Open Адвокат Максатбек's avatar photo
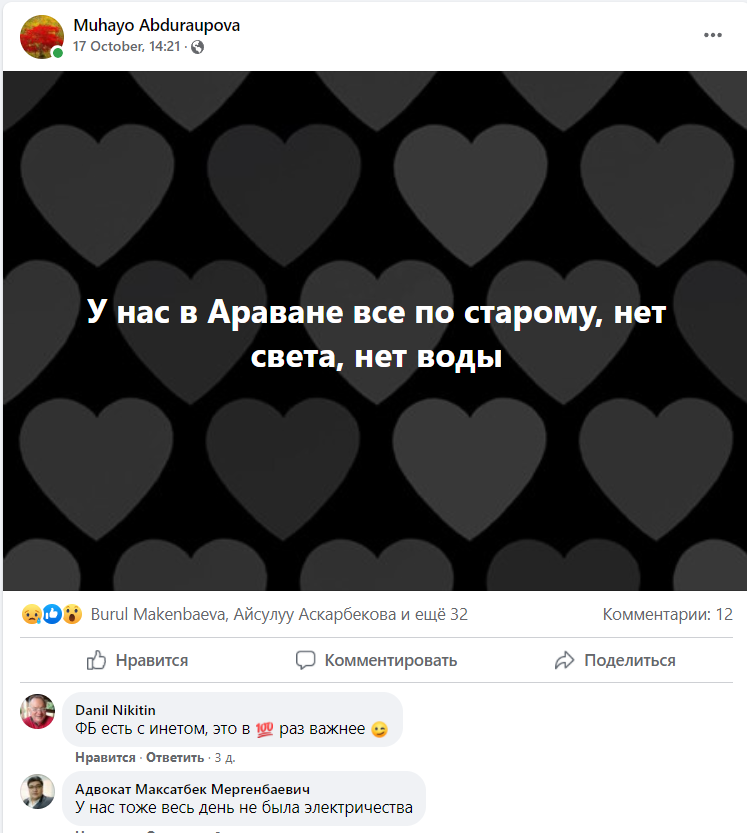The width and height of the screenshot is (747, 833). pyautogui.click(x=37, y=791)
